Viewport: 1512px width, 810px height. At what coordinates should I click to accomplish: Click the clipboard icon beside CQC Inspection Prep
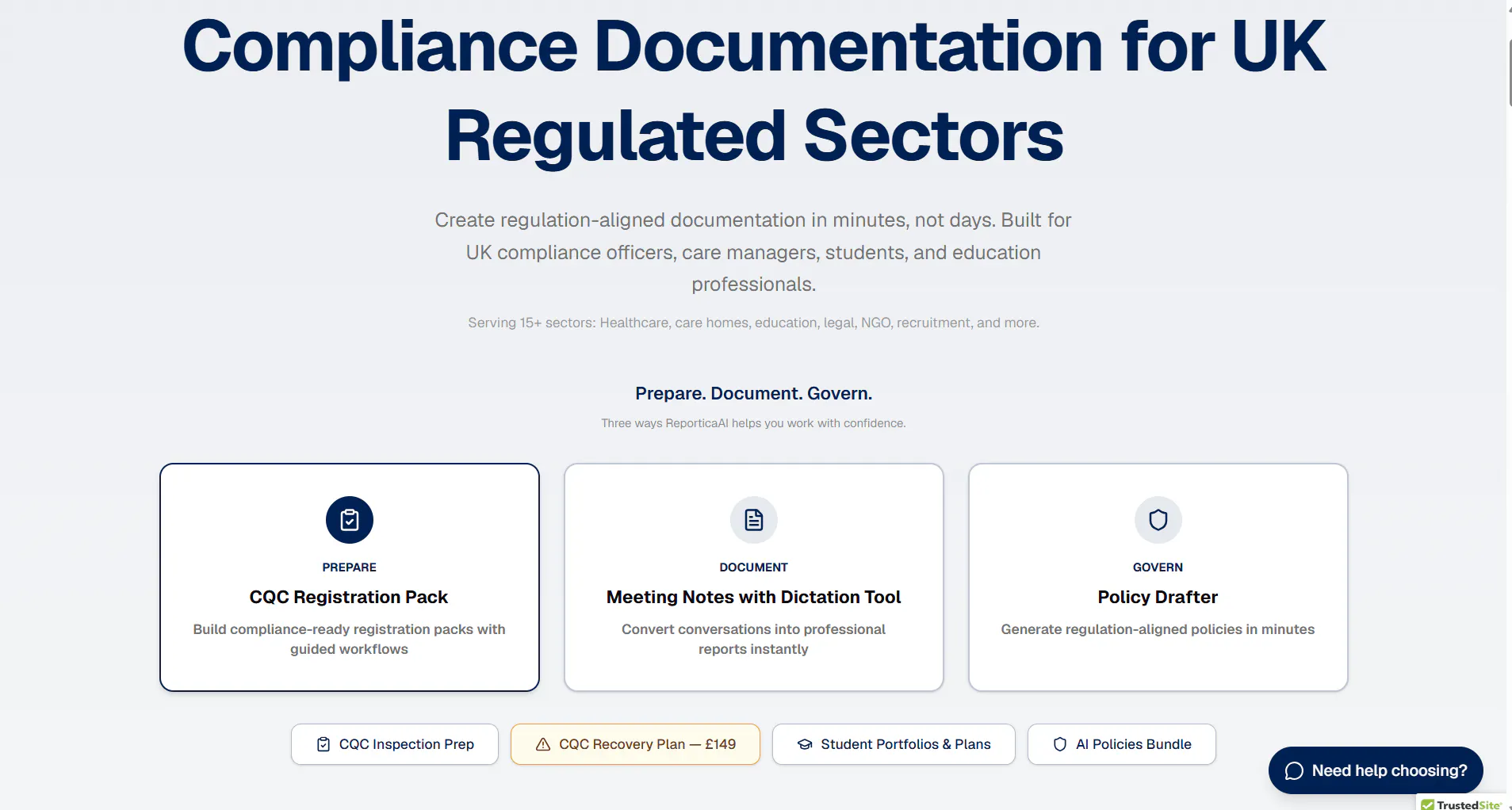coord(323,744)
